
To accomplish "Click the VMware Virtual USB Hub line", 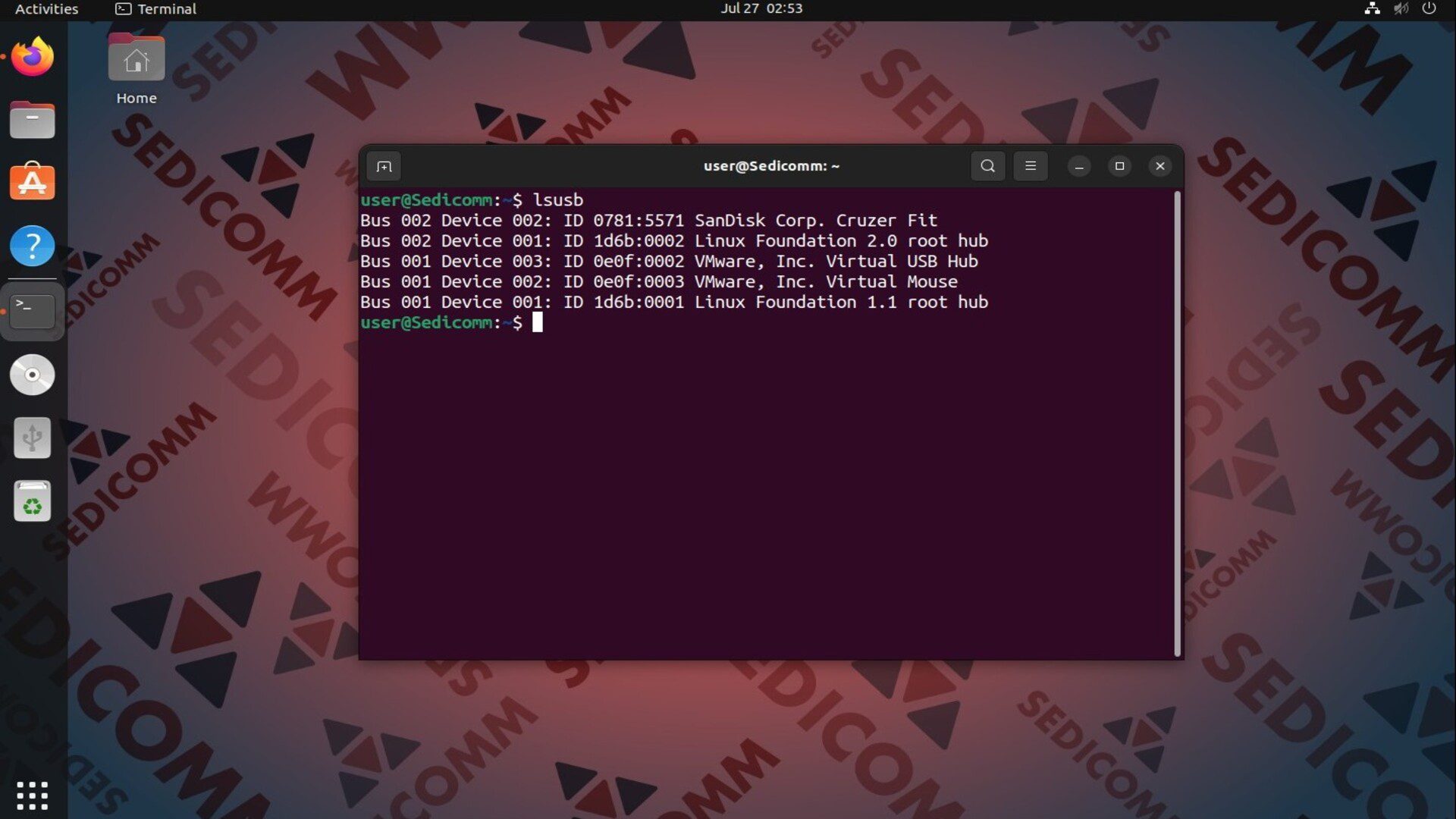I will (669, 261).
